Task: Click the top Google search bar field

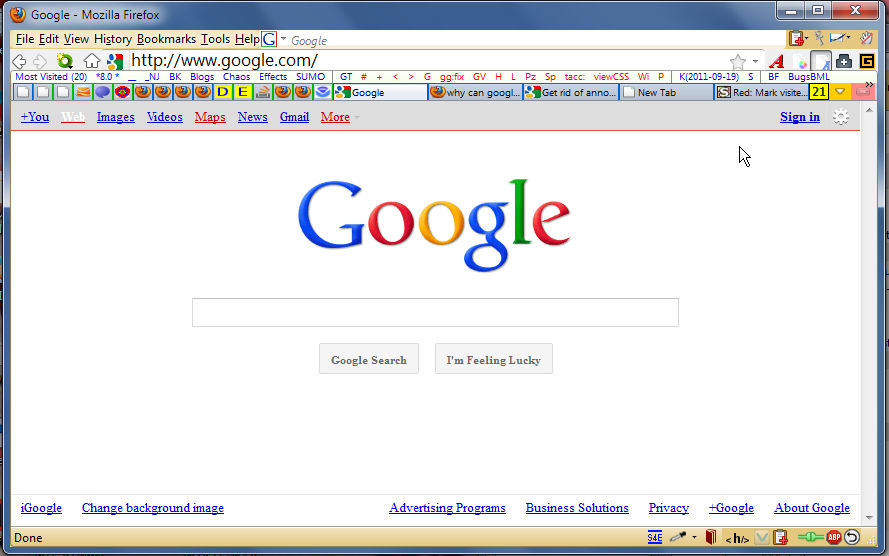Action: click(536, 40)
